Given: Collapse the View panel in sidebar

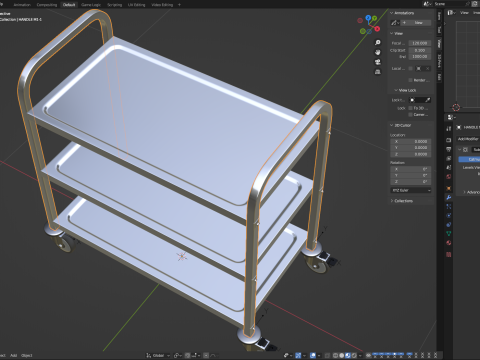Looking at the screenshot, I should [392, 33].
